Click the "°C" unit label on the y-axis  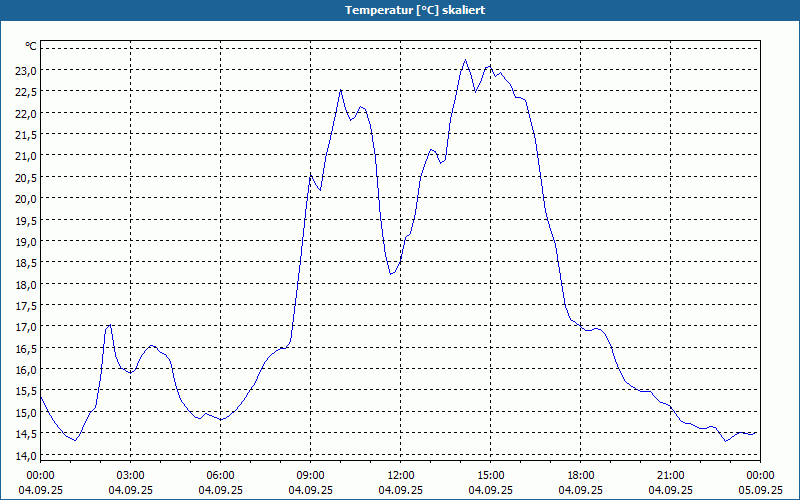(x=31, y=46)
